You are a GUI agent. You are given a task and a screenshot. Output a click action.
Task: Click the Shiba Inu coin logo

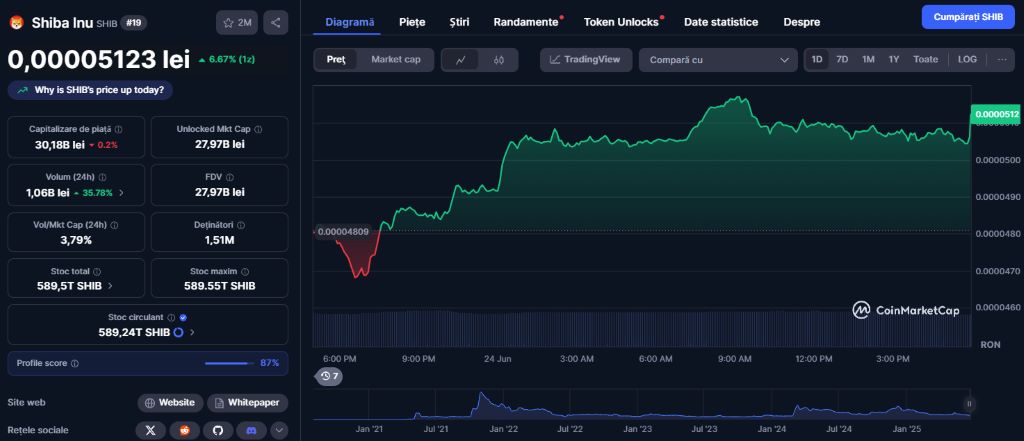click(x=16, y=23)
